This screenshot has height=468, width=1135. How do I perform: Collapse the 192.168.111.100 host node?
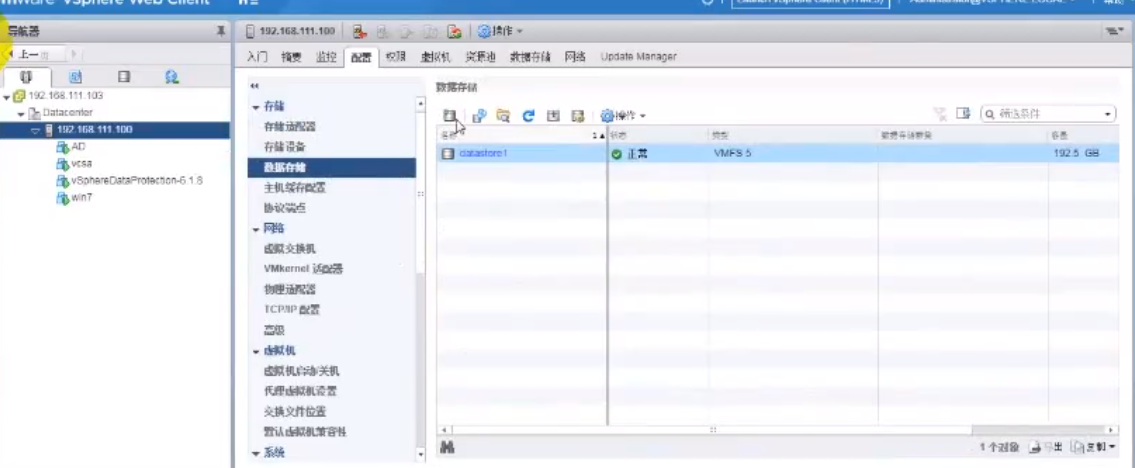pos(35,131)
